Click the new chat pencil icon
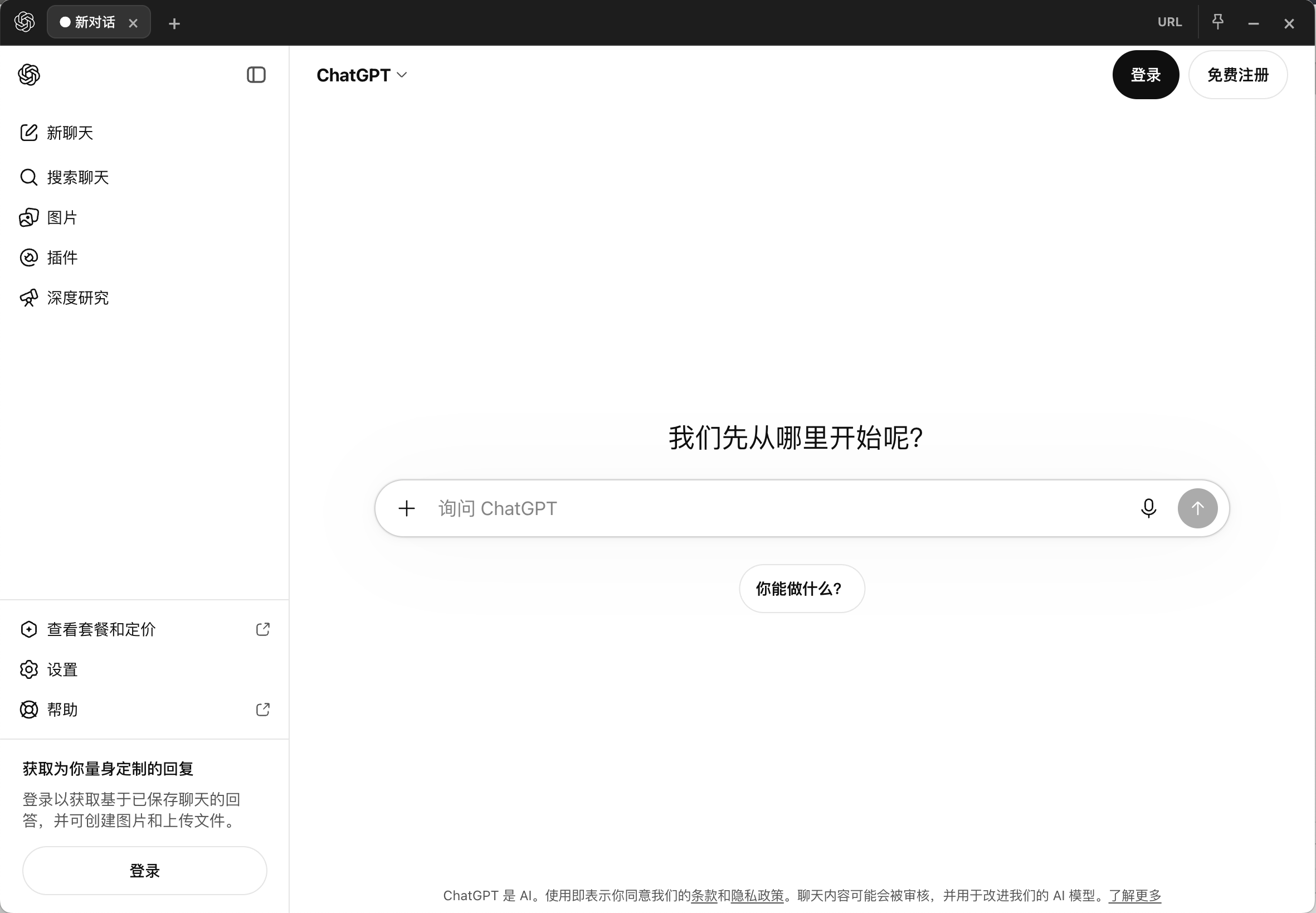Screen dimensions: 1316x913 (x=28, y=133)
